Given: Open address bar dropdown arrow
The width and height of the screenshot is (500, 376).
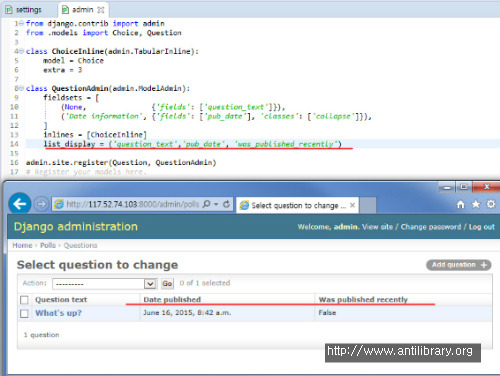Looking at the screenshot, I should 216,204.
